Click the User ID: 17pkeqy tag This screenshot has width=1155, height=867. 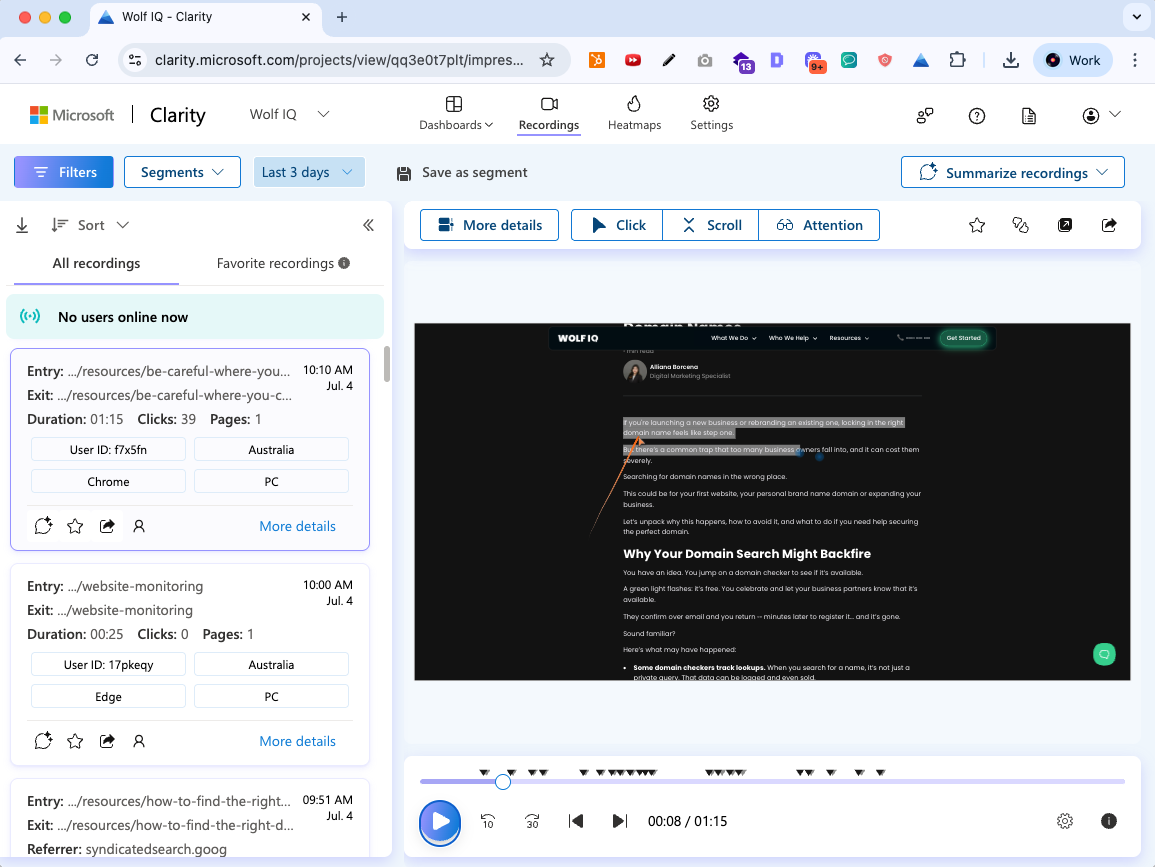tap(108, 664)
